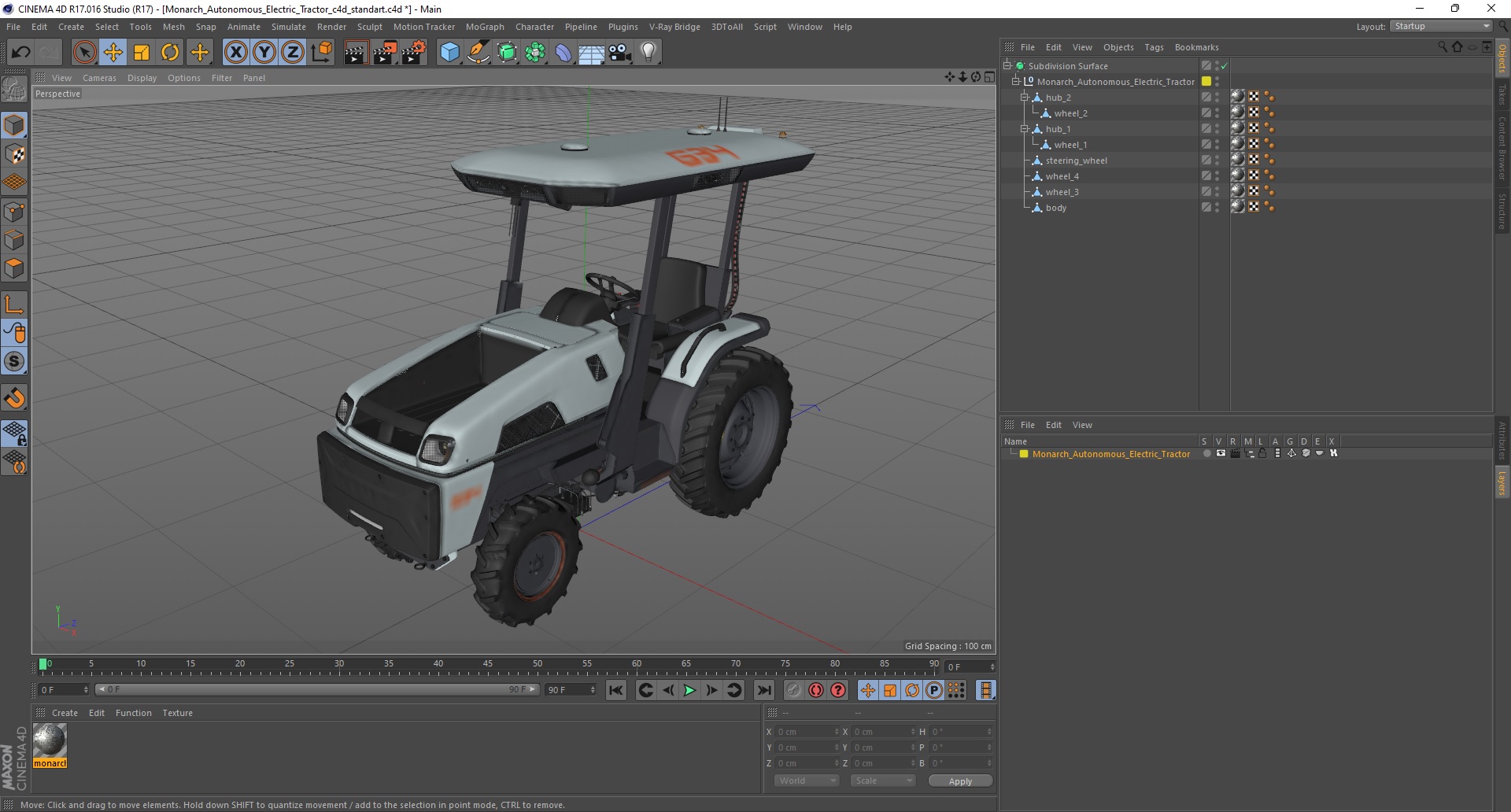Click the Undo arrow icon
The height and width of the screenshot is (812, 1511).
(x=20, y=53)
